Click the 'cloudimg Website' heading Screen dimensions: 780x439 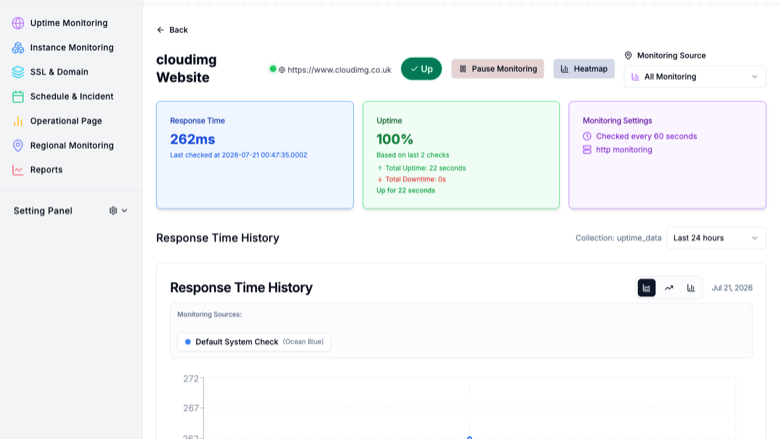[x=186, y=69]
